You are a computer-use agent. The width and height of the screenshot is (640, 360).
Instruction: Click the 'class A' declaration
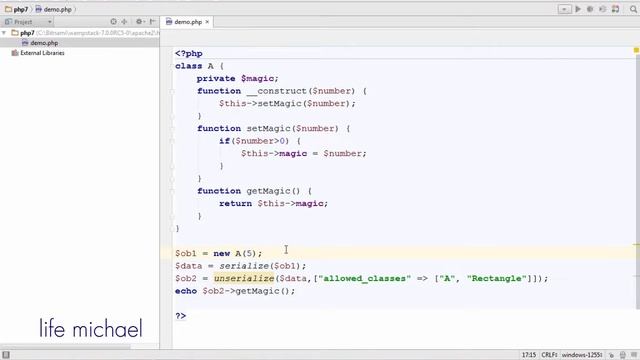(x=194, y=66)
